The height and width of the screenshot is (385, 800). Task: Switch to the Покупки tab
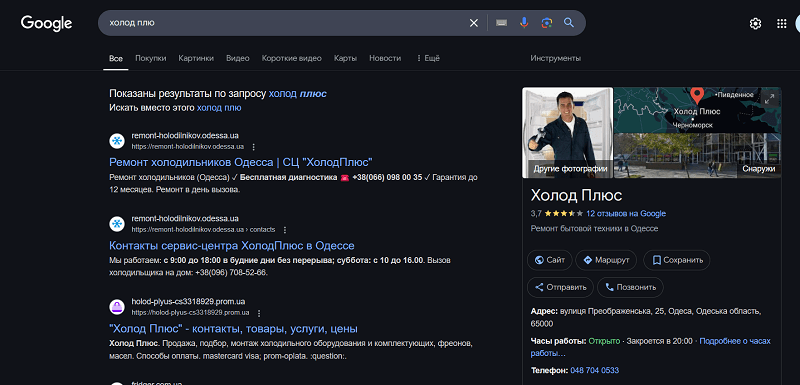[151, 58]
